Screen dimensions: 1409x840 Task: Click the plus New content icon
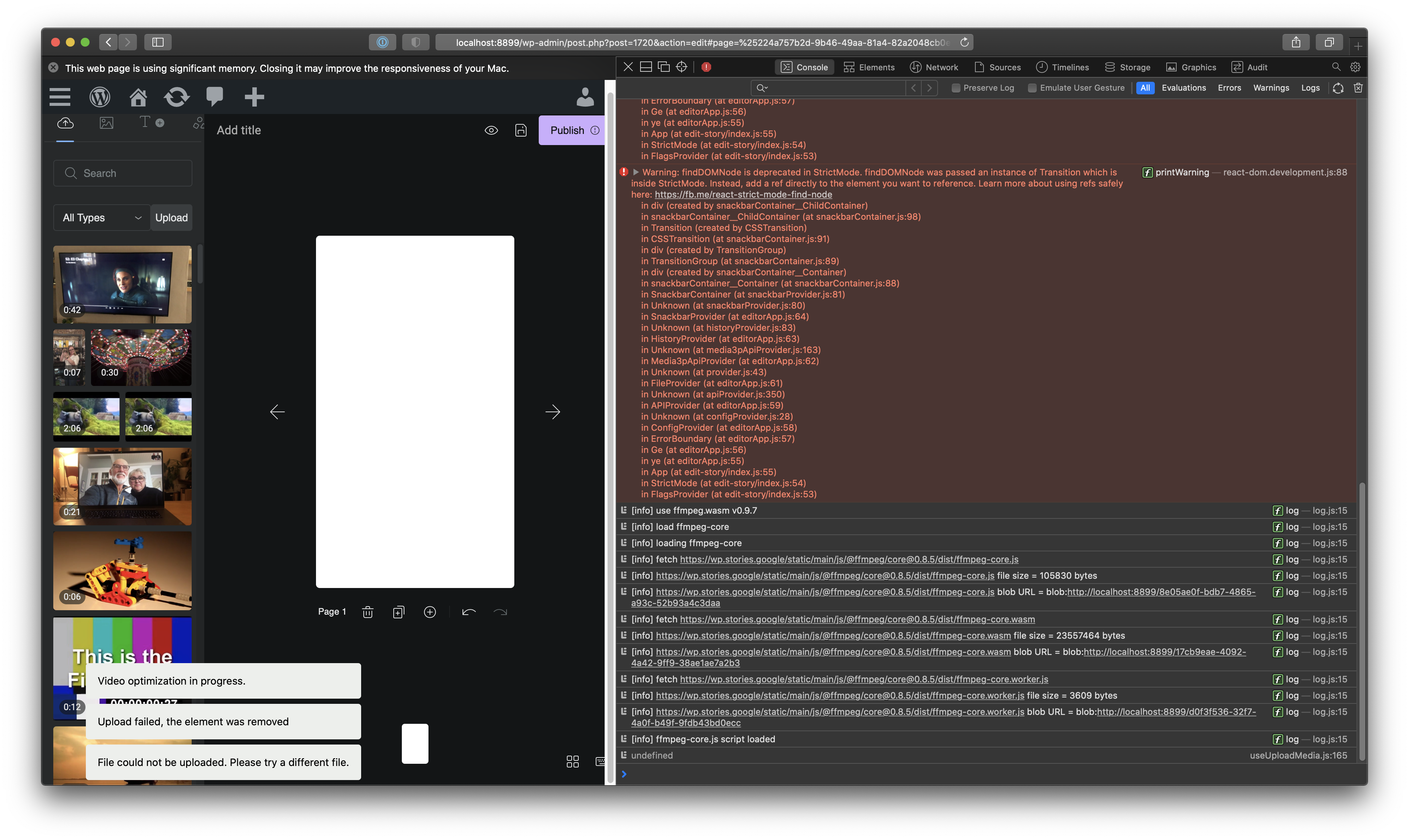point(254,97)
